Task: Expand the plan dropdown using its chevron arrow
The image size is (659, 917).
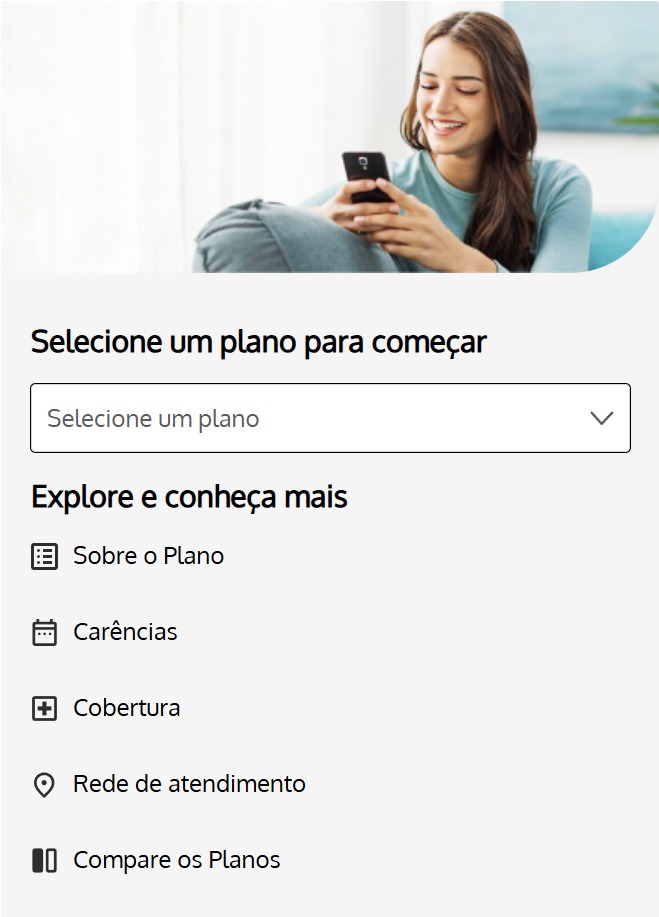Action: pos(601,418)
